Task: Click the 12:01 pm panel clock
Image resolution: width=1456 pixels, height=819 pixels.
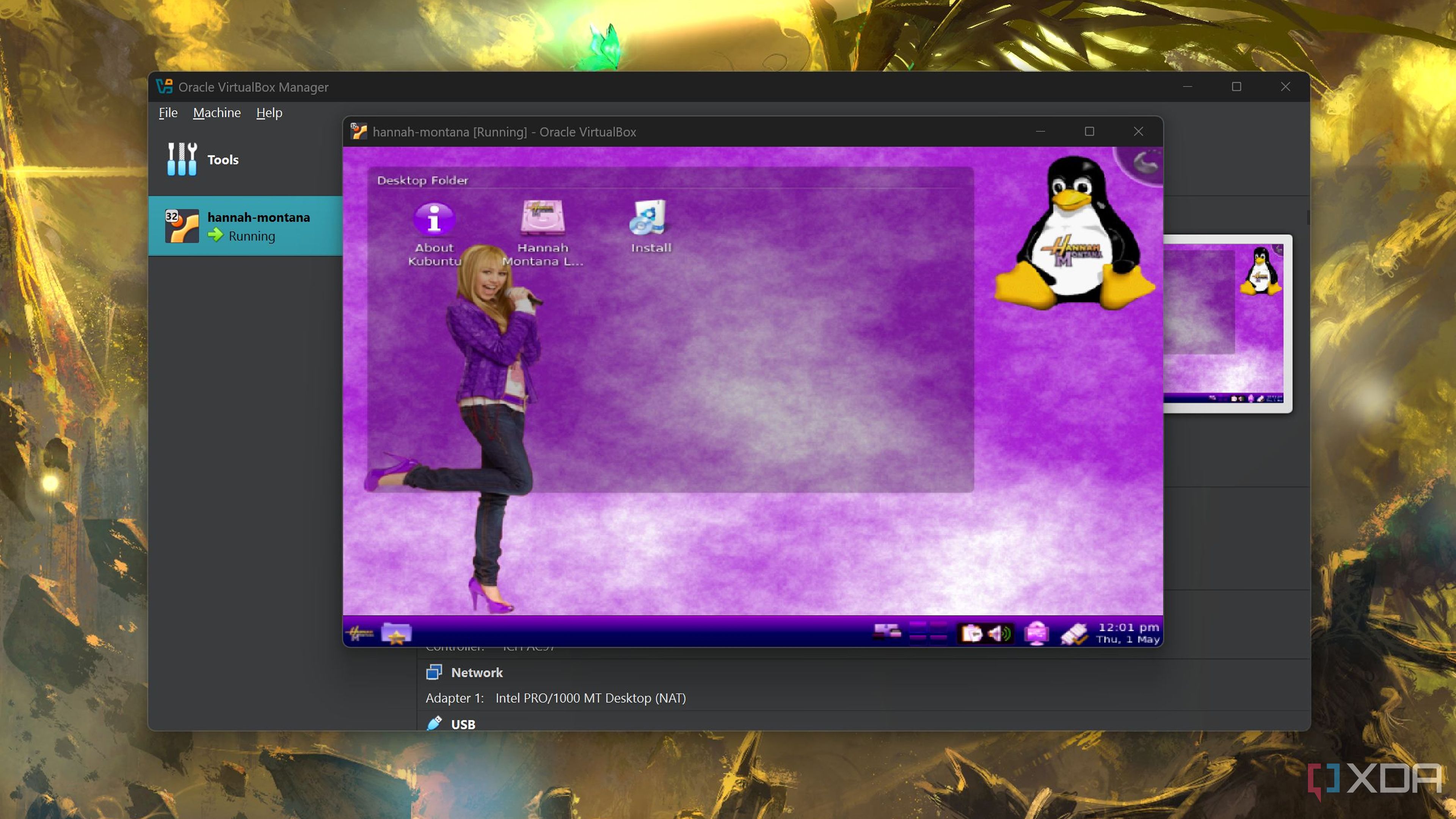Action: pos(1128,633)
